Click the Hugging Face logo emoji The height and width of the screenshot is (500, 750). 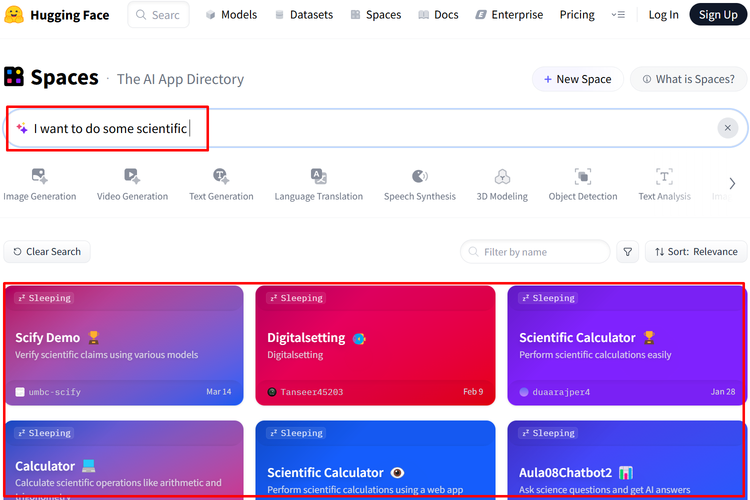pyautogui.click(x=14, y=15)
